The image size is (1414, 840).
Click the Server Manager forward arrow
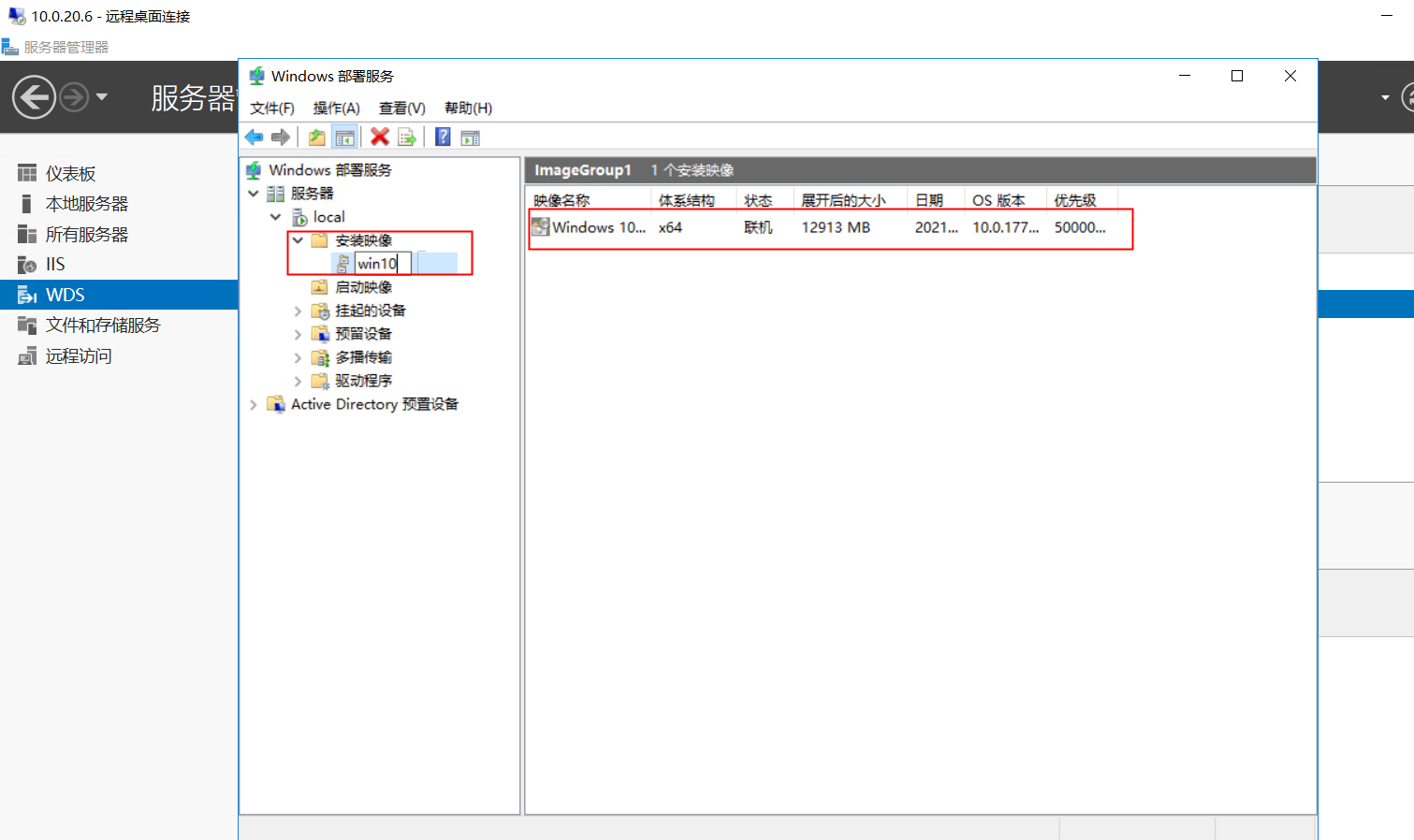(74, 96)
